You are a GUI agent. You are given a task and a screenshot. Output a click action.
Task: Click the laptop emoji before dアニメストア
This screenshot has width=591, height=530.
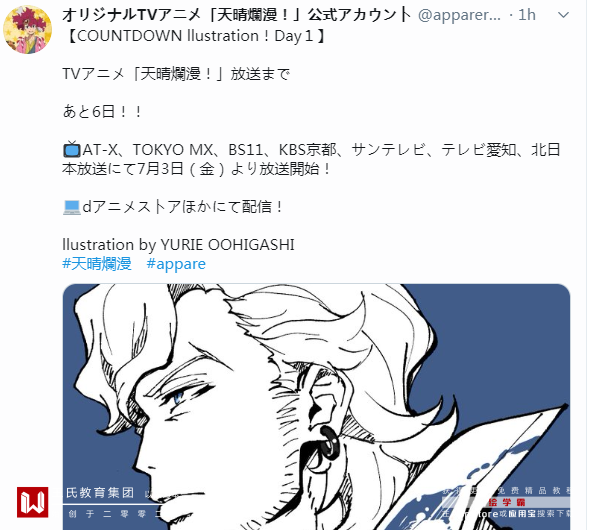click(x=72, y=207)
